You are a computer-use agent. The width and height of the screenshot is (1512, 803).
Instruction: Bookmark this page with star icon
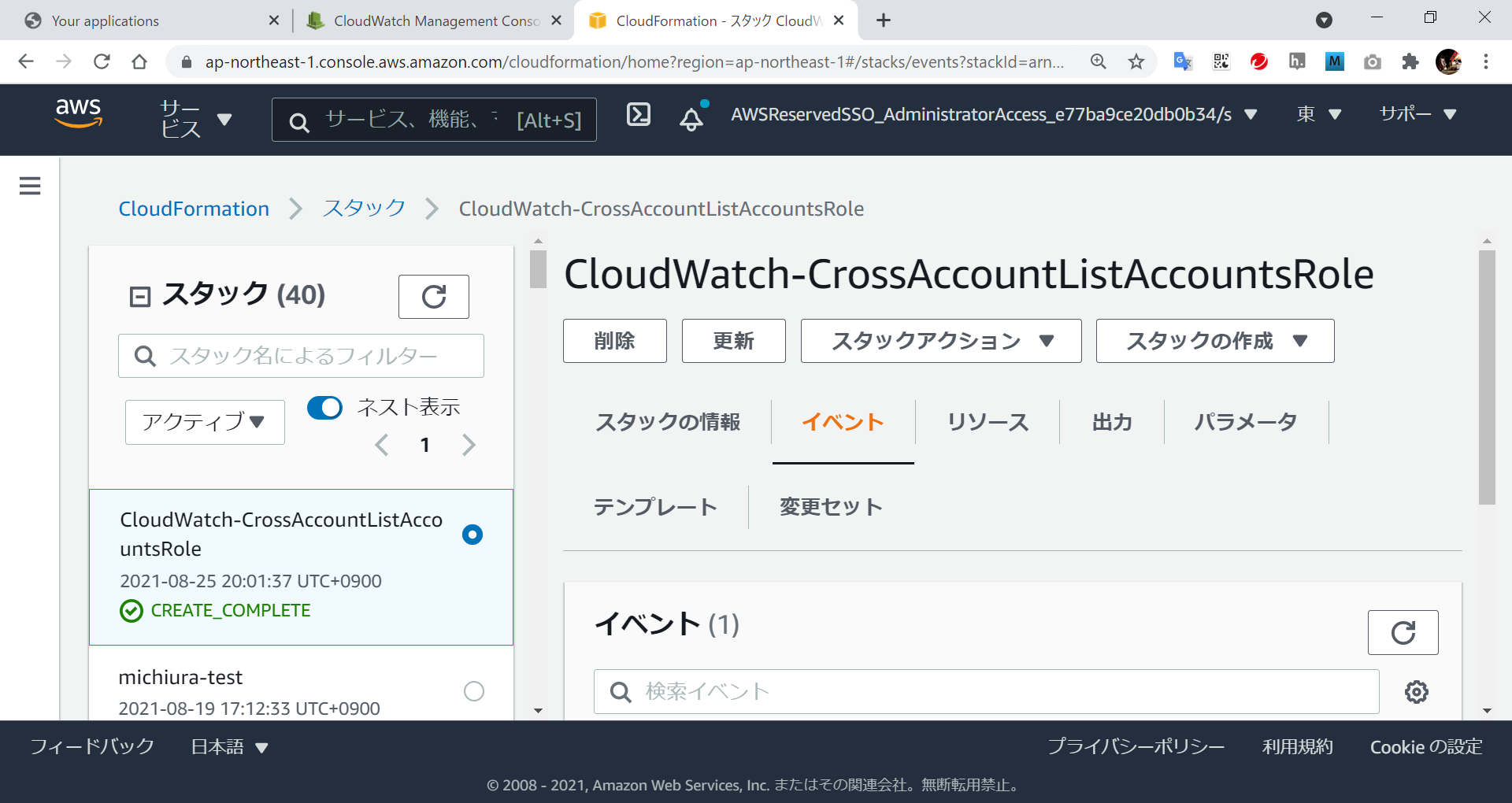tap(1136, 61)
